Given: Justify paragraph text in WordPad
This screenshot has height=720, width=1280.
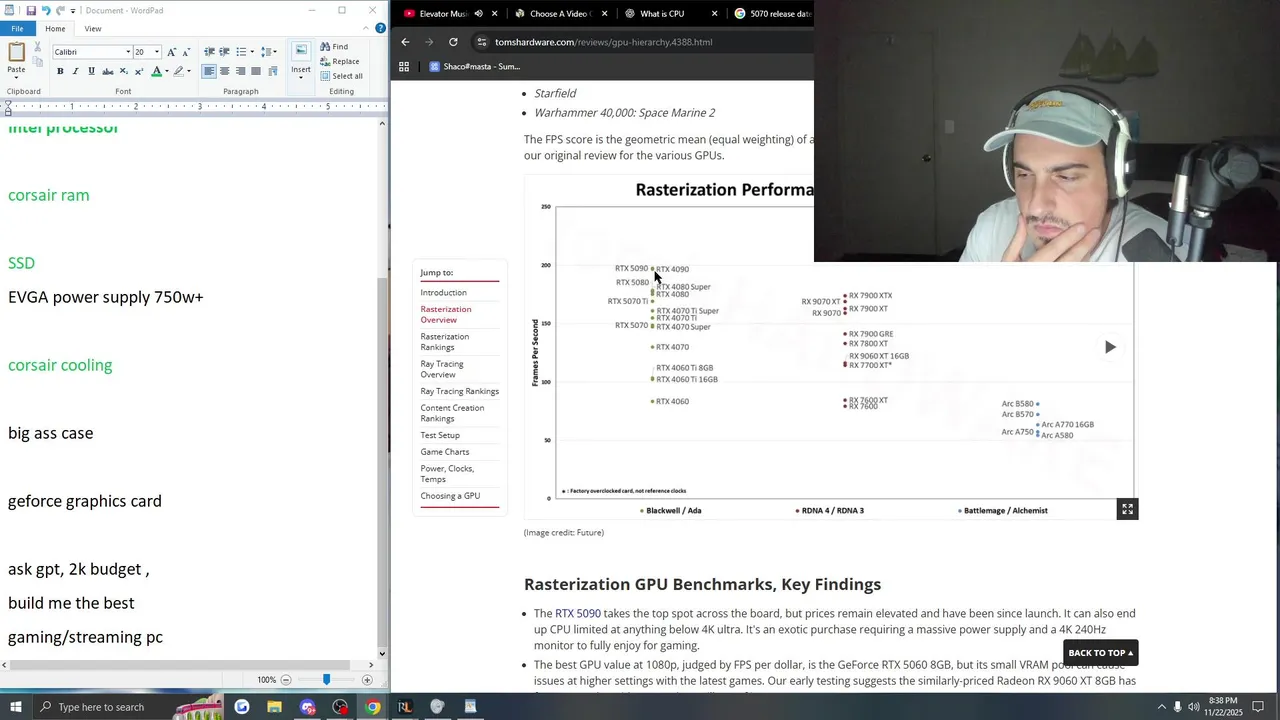Looking at the screenshot, I should coord(257,71).
